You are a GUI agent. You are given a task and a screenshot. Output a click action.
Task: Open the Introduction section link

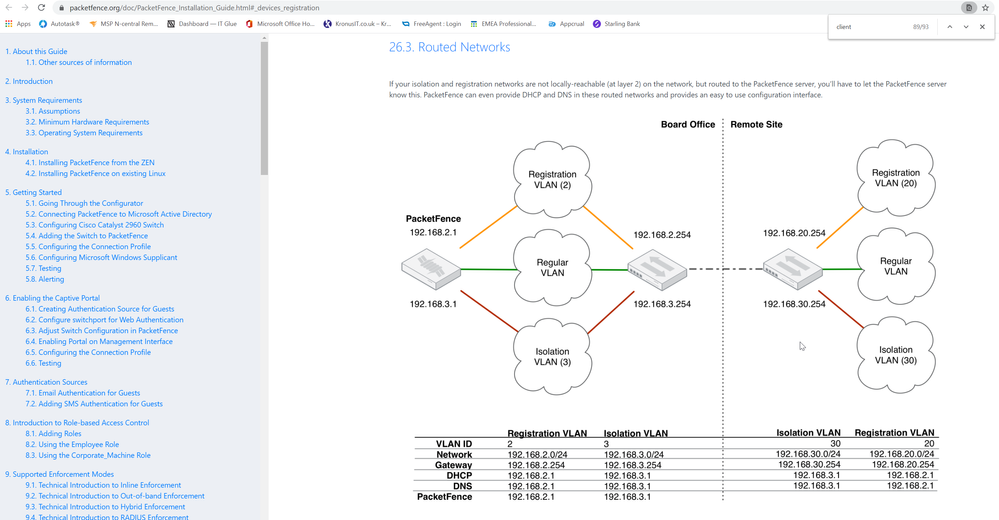point(29,82)
